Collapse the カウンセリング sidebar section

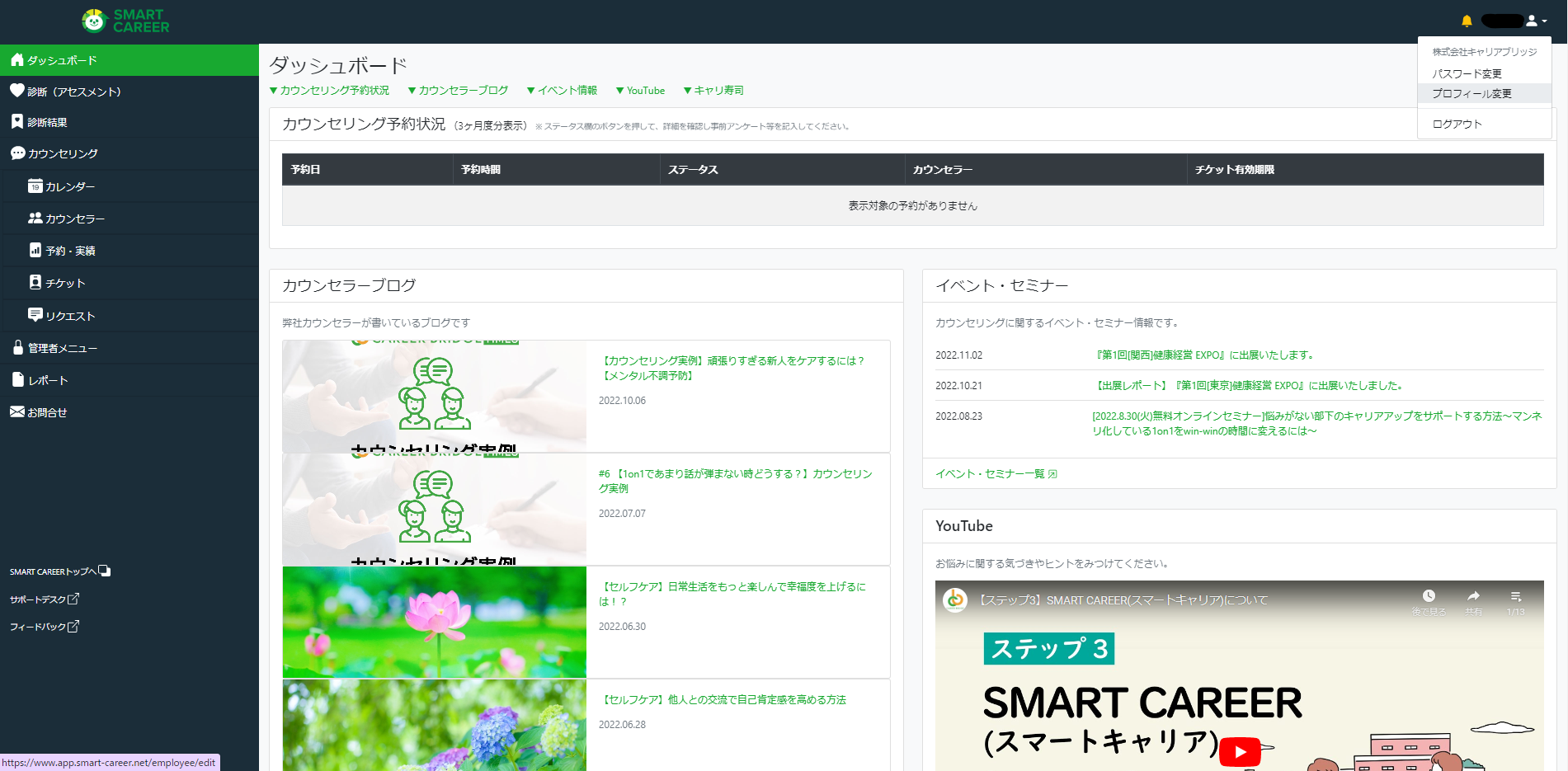(x=129, y=153)
